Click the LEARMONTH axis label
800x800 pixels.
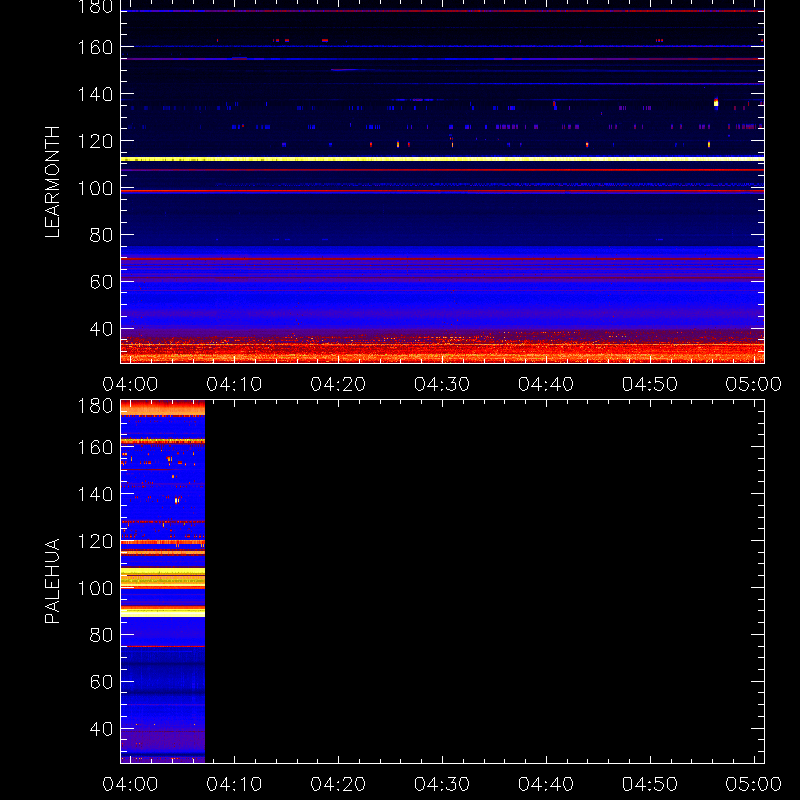52,182
